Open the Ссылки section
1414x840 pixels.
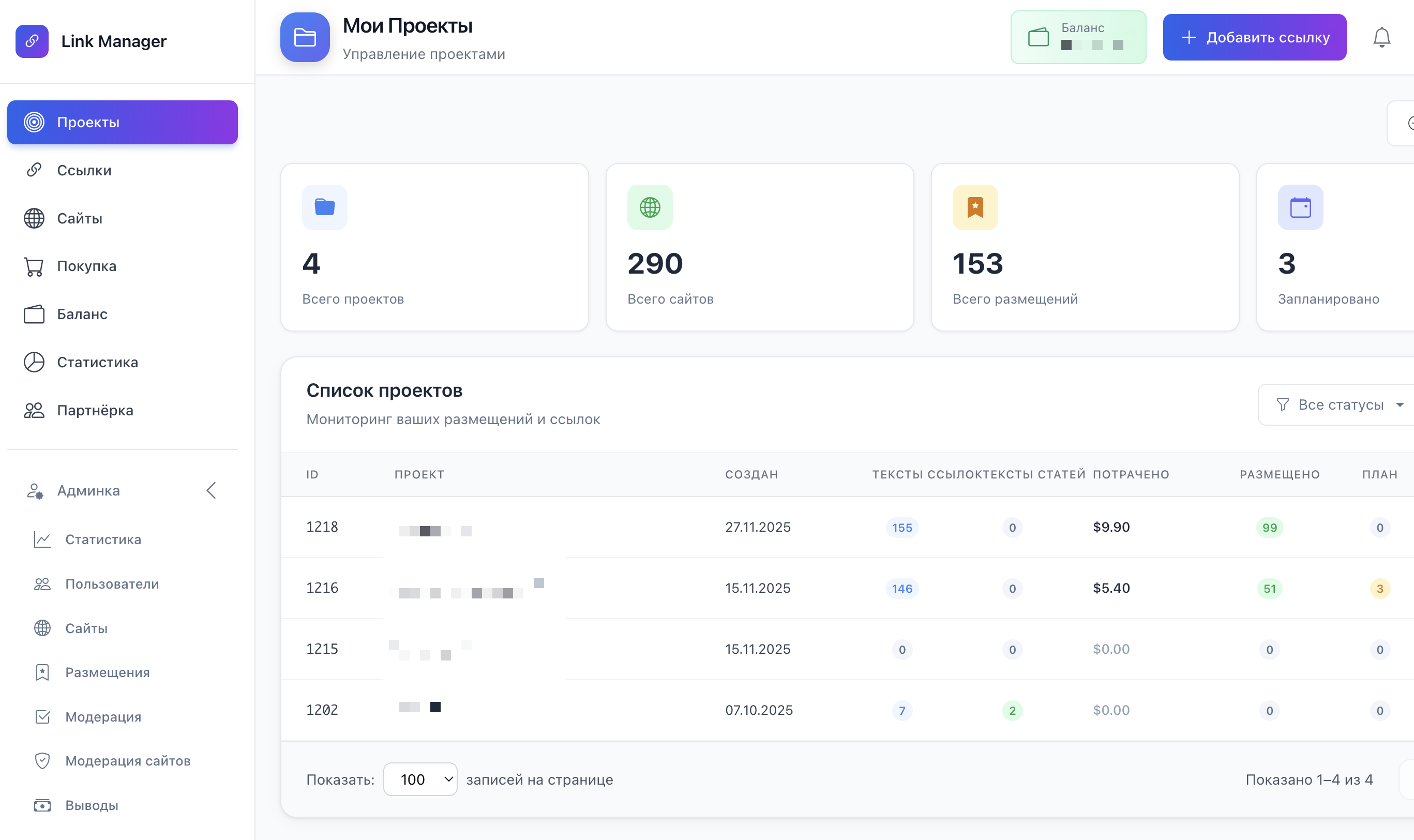tap(83, 170)
